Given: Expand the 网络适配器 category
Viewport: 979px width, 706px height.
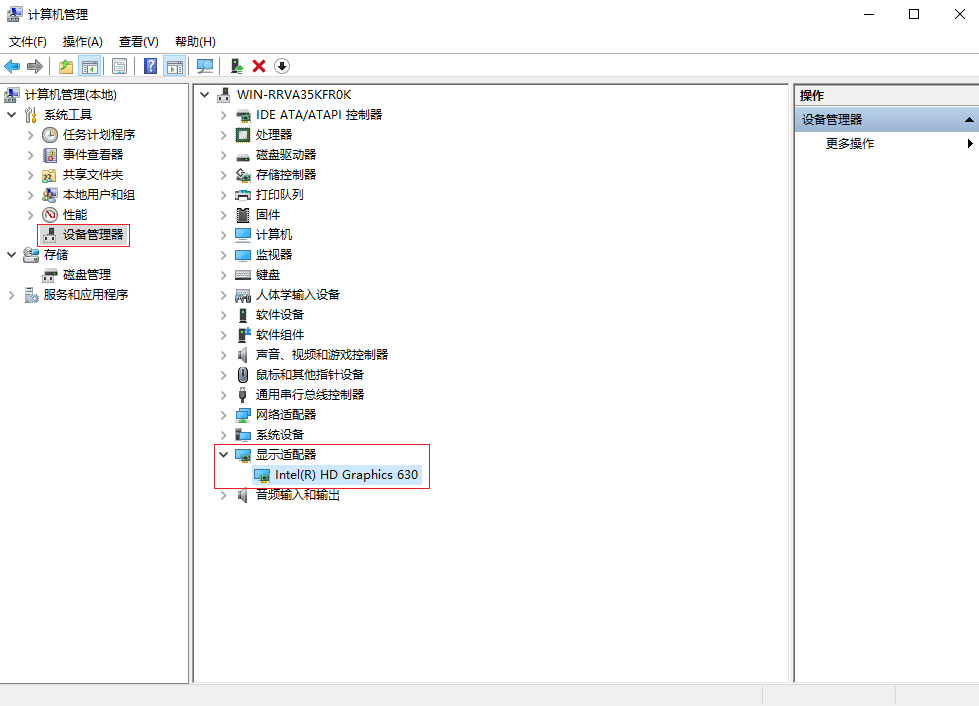Looking at the screenshot, I should coord(224,415).
